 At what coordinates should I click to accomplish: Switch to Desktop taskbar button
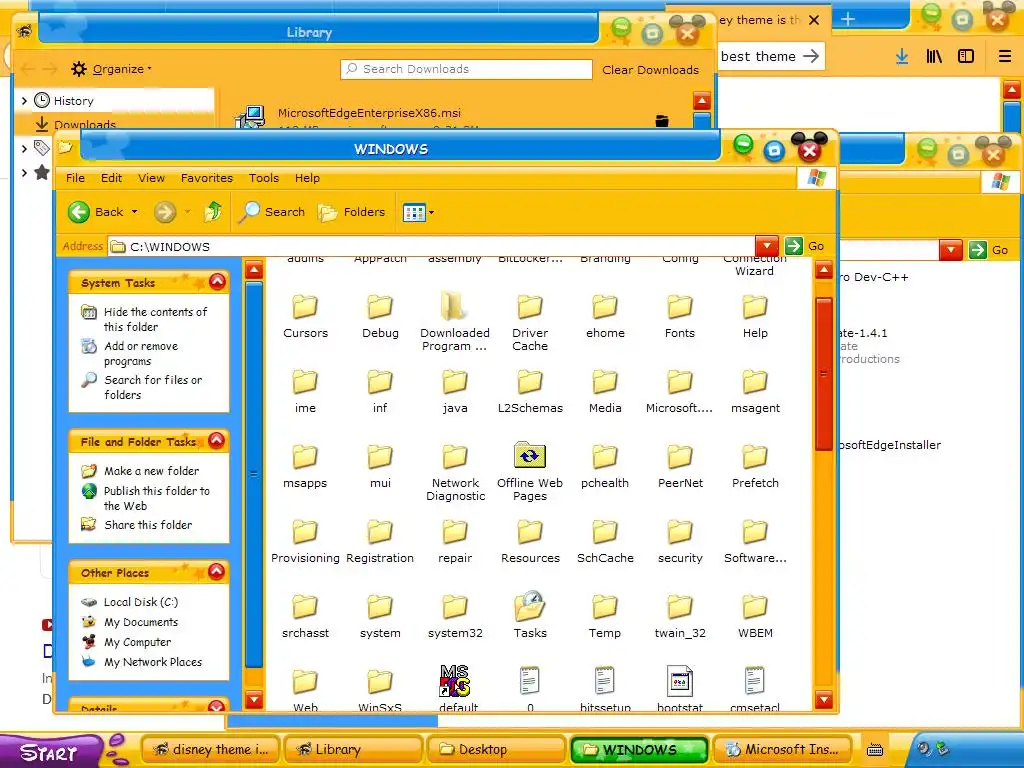point(496,750)
